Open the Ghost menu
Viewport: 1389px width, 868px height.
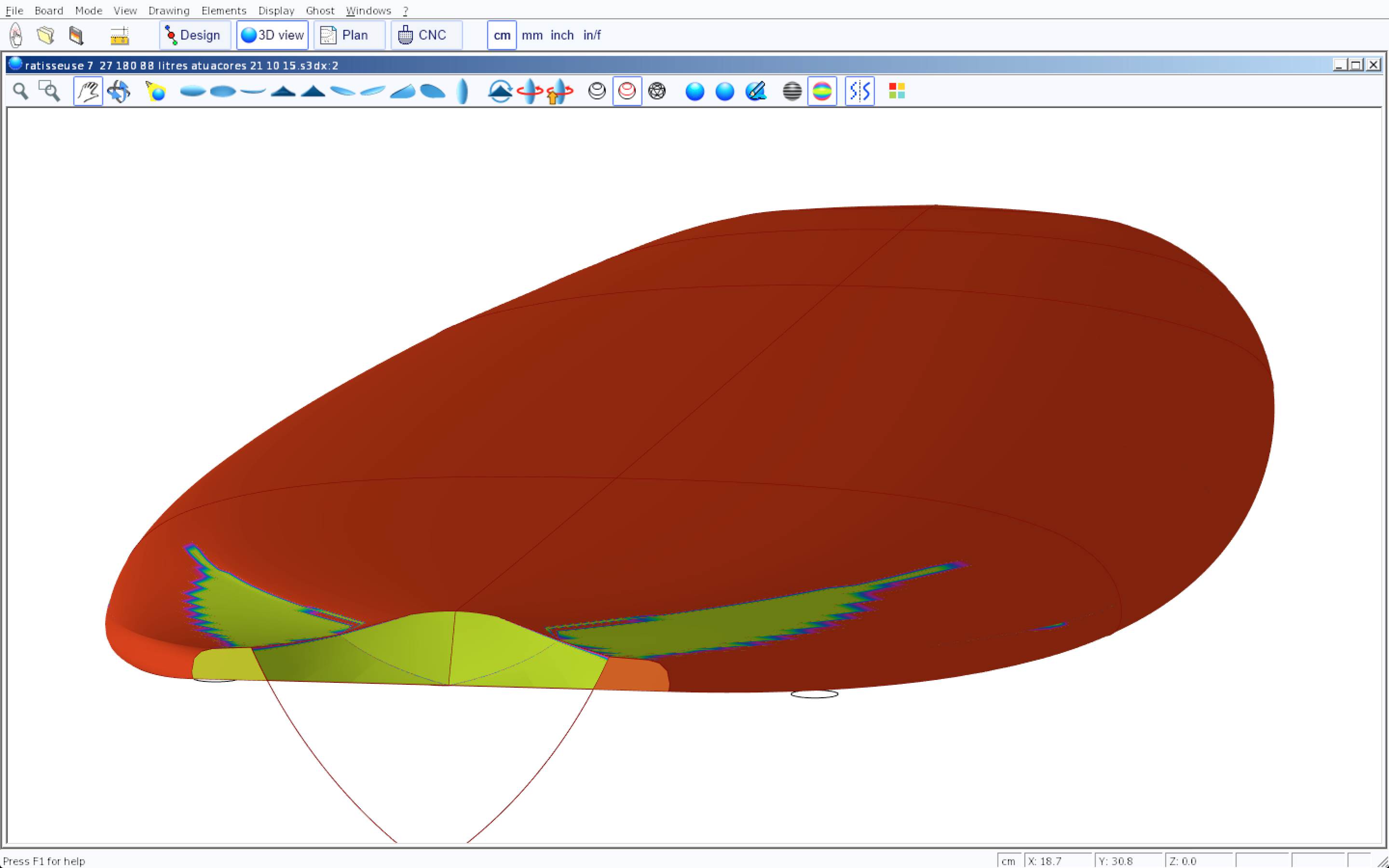click(320, 10)
